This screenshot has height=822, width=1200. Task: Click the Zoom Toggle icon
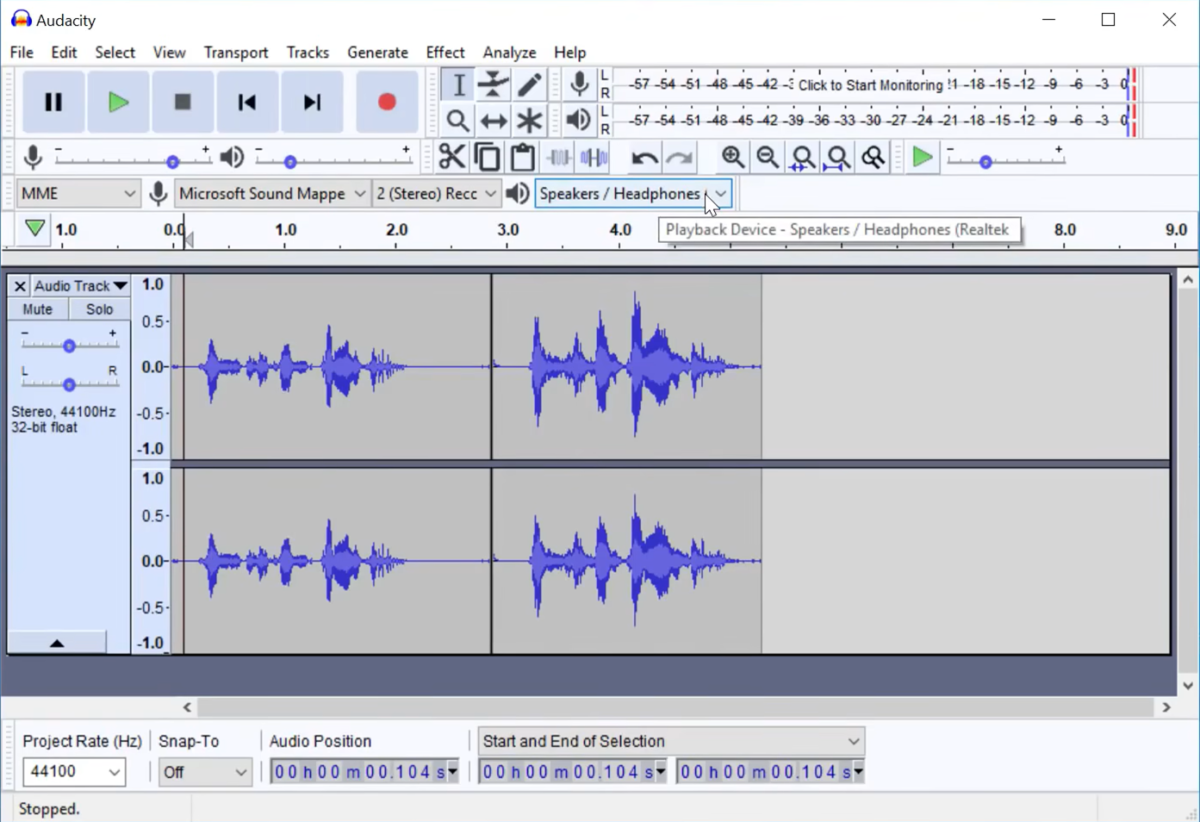click(873, 157)
